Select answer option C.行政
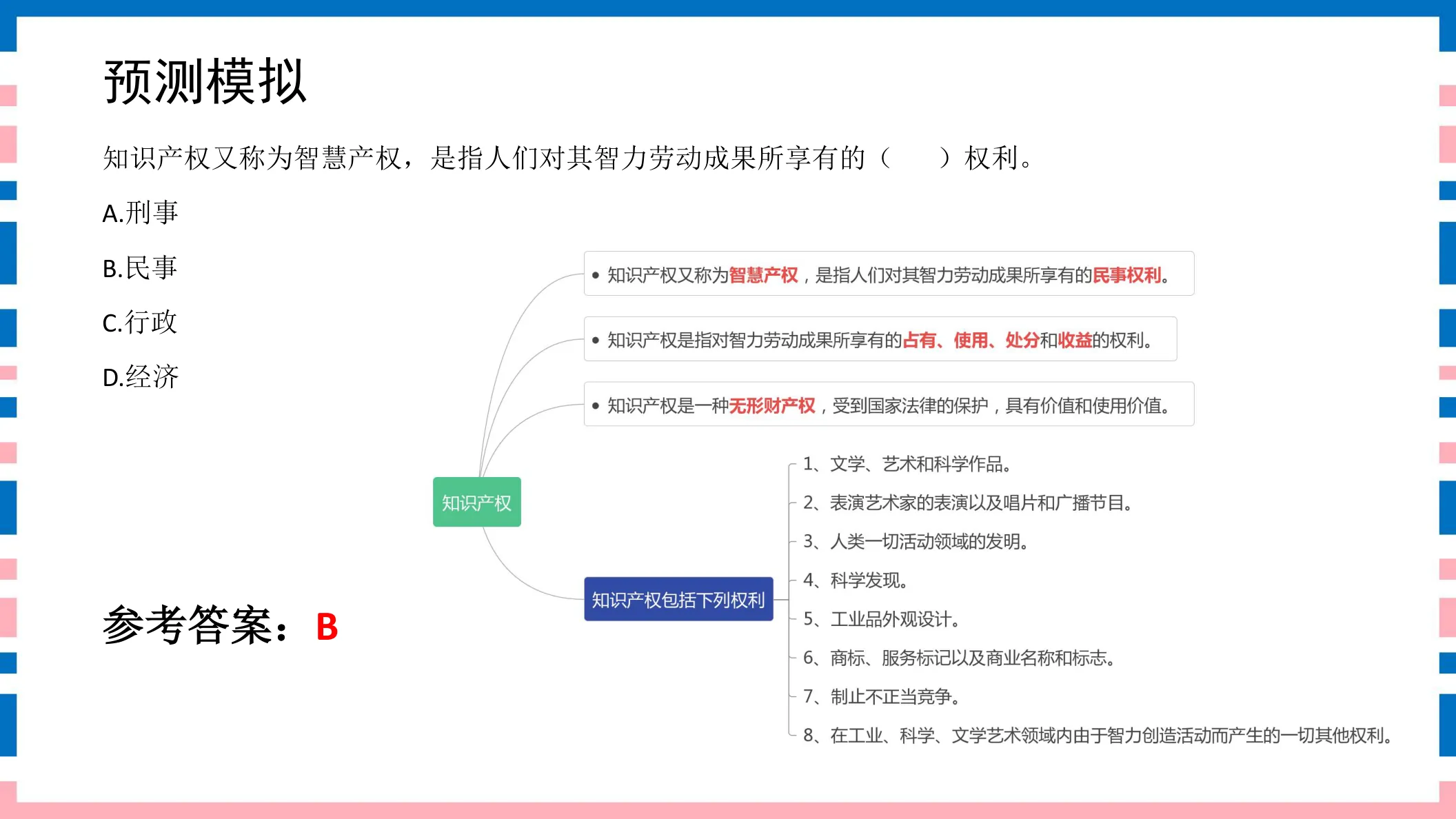 point(140,323)
